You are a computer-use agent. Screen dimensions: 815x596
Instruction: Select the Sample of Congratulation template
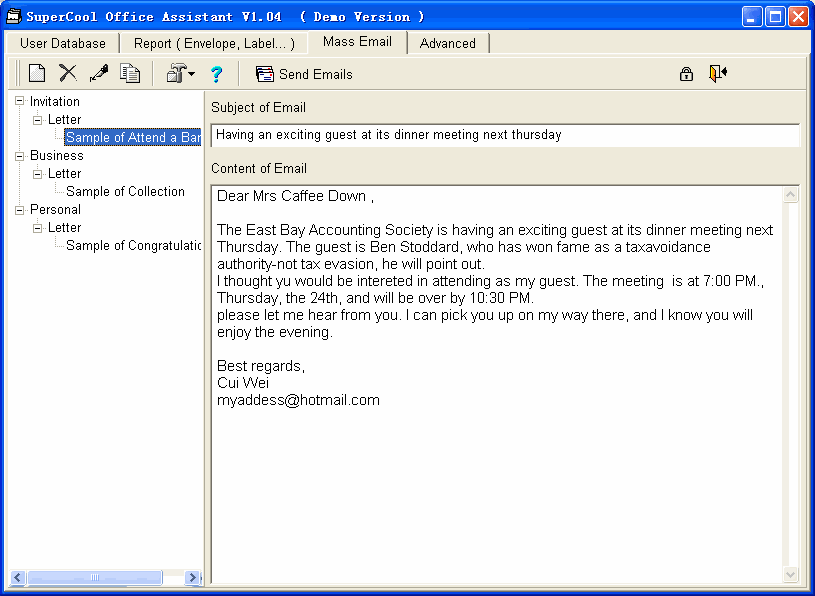pos(133,245)
